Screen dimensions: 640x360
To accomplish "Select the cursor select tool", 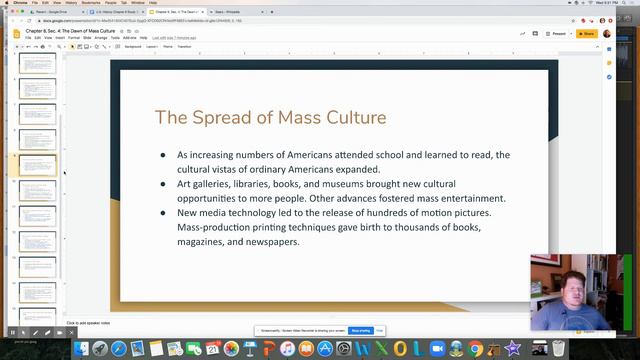I will click(x=73, y=47).
